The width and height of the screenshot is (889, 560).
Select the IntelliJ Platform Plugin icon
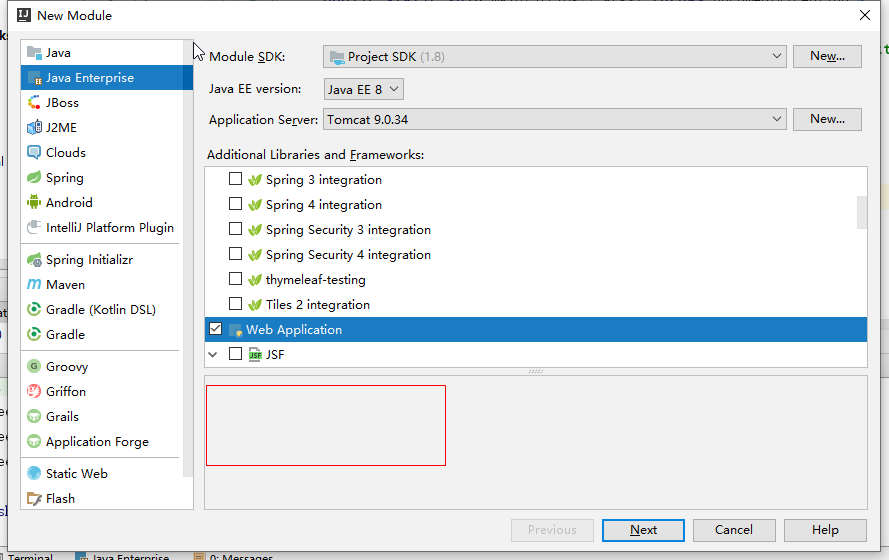(34, 227)
